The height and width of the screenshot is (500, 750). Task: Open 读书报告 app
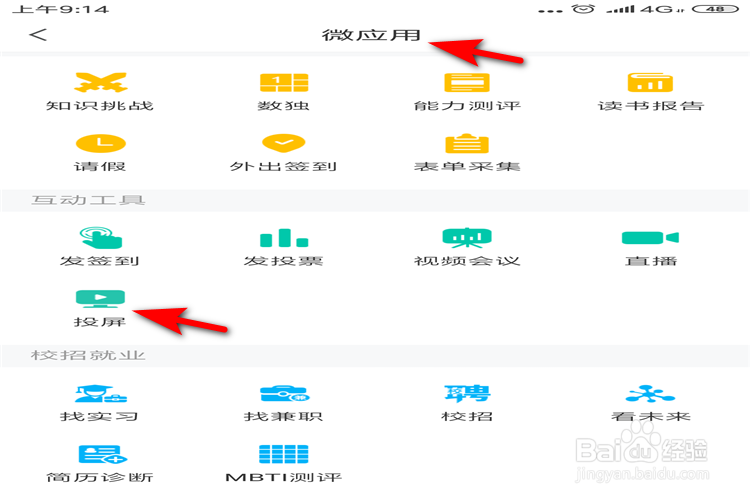tap(651, 92)
